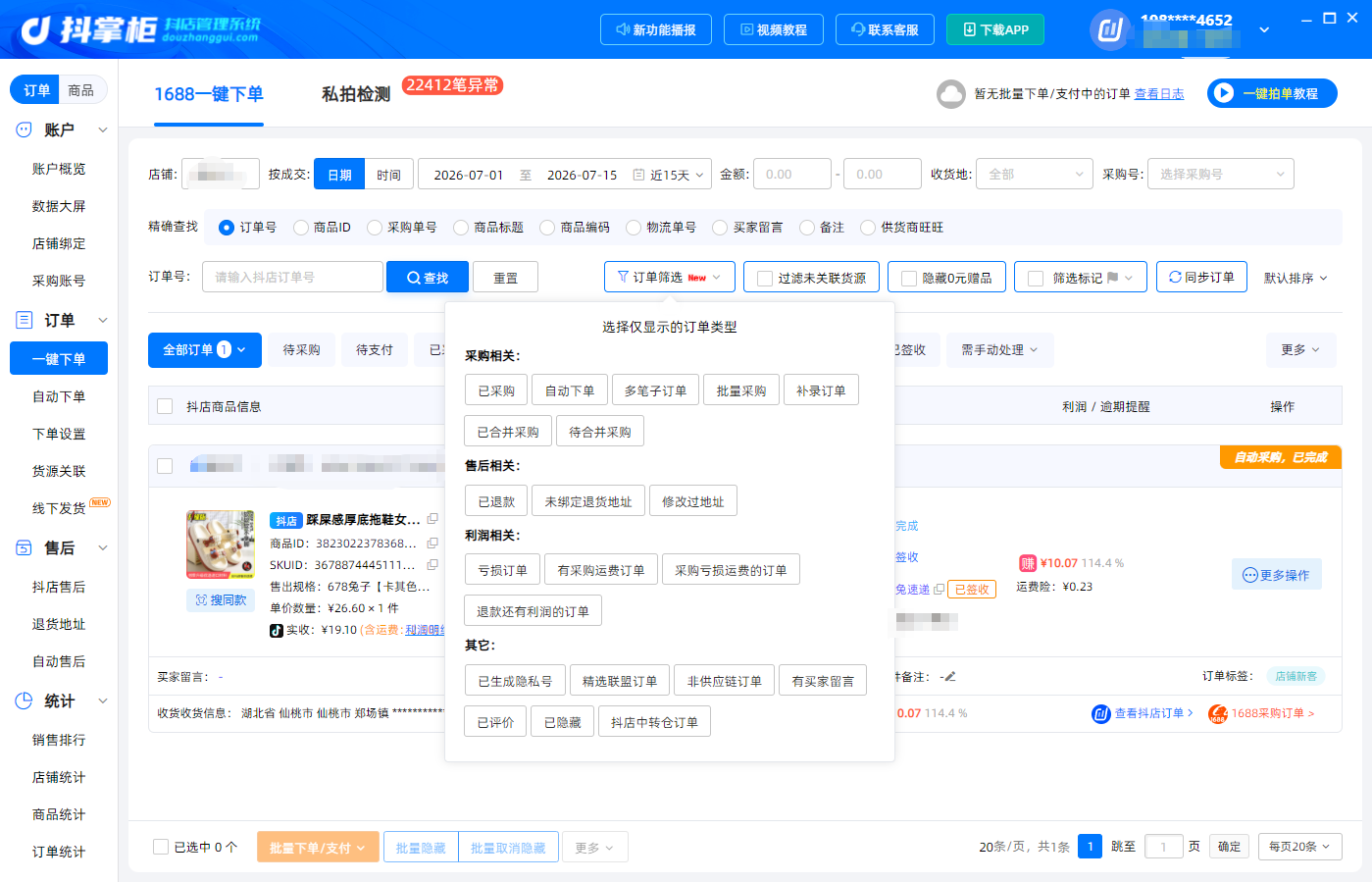This screenshot has width=1372, height=882.
Task: Click the copy icon beside SKUID
Action: pos(432,564)
